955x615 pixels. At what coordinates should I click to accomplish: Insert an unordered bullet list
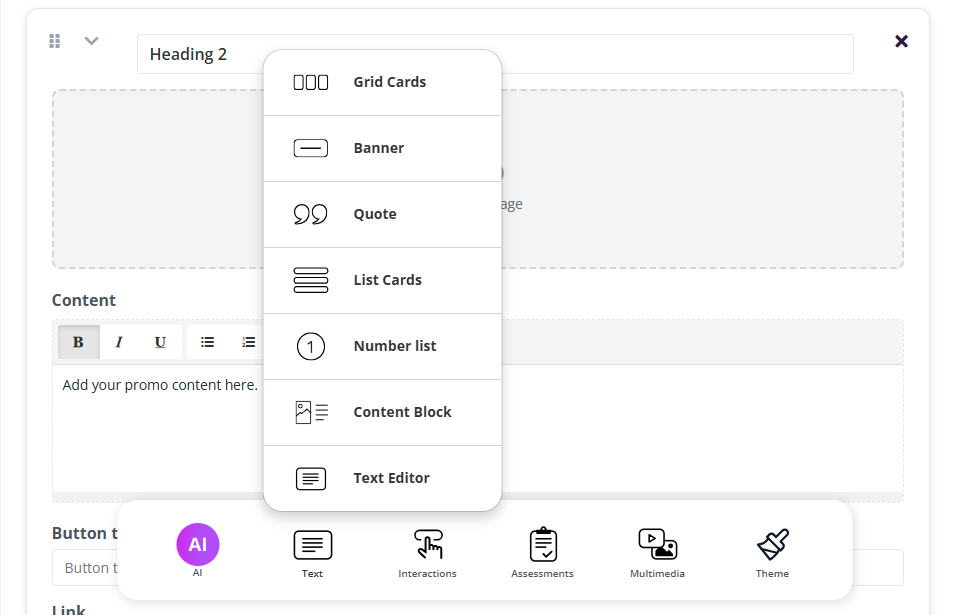click(x=208, y=342)
